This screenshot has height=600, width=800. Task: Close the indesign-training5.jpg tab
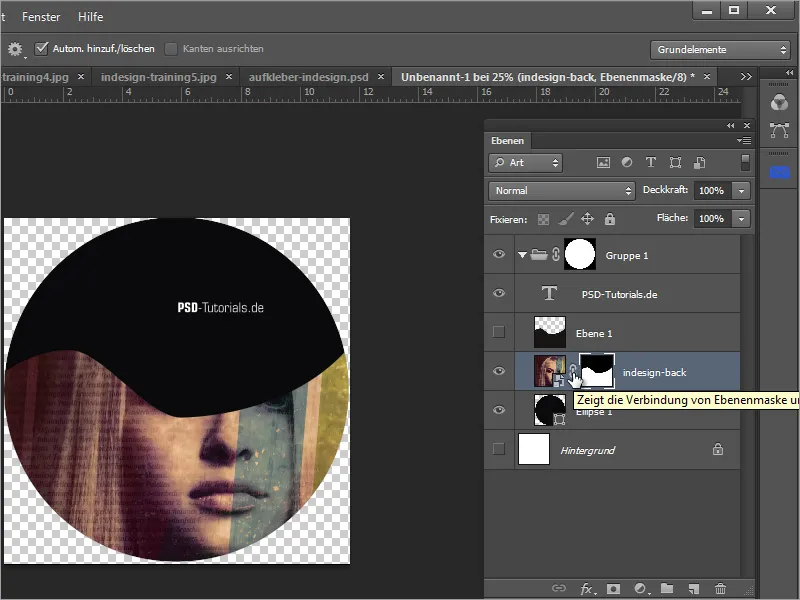(x=229, y=77)
